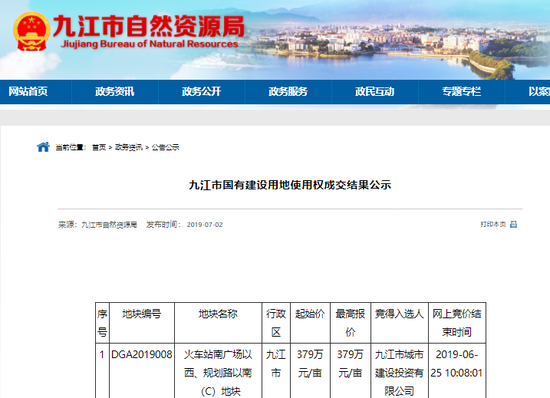Click the 打印本页 print link
The width and height of the screenshot is (550, 398).
[x=493, y=224]
